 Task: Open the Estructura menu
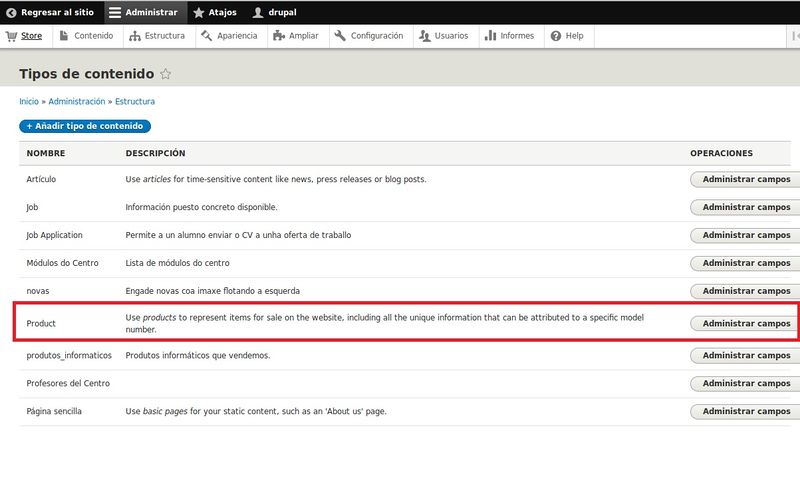[164, 36]
